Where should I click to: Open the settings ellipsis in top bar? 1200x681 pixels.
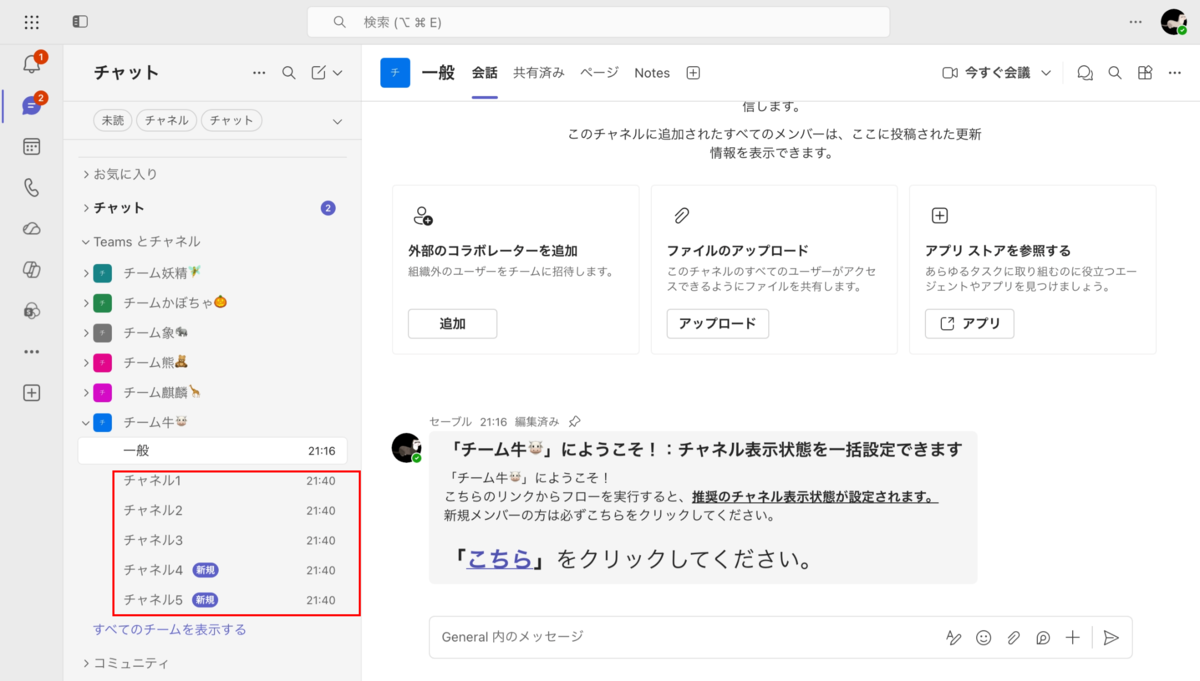pos(1135,22)
